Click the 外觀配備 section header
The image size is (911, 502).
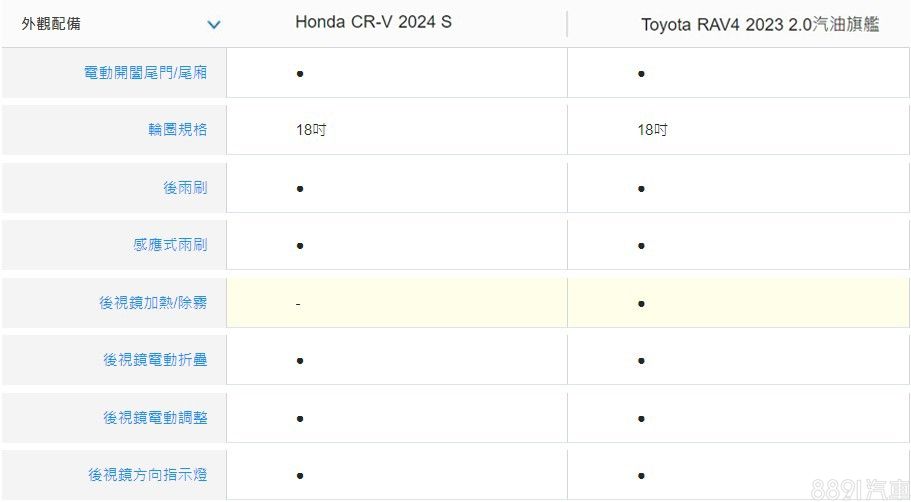[x=51, y=24]
